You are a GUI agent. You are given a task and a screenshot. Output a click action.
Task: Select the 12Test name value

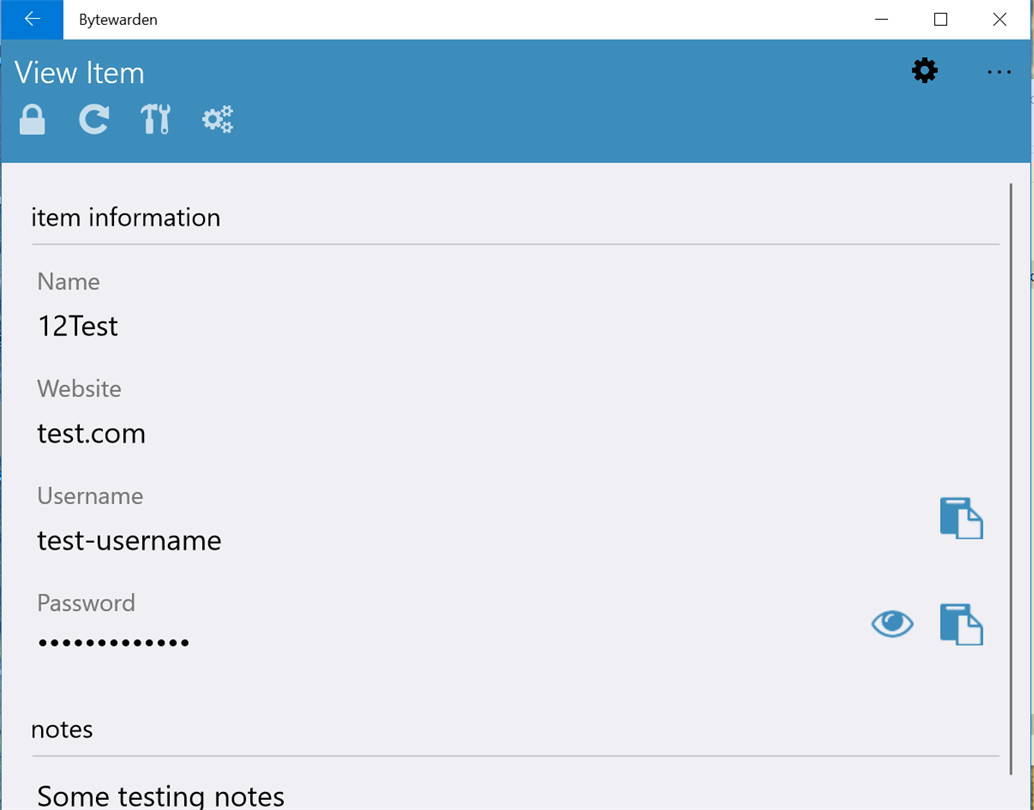tap(78, 326)
